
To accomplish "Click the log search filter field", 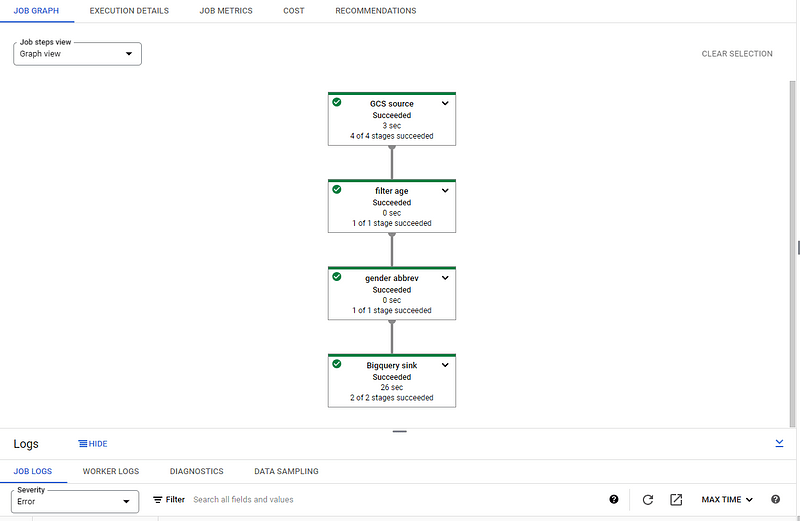I will pyautogui.click(x=390, y=499).
